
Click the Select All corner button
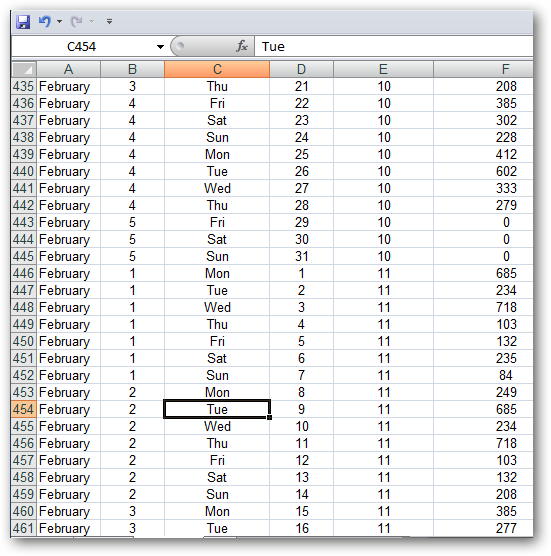click(x=24, y=70)
